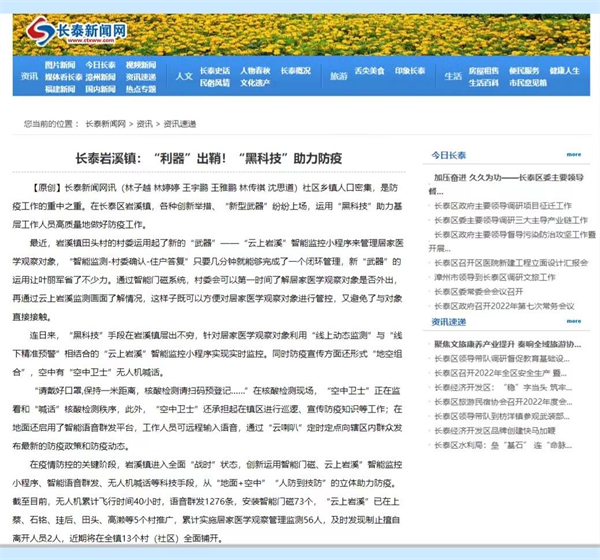Open 今日长泰 in the top navigation bar
This screenshot has width=600, height=560.
pyautogui.click(x=100, y=65)
